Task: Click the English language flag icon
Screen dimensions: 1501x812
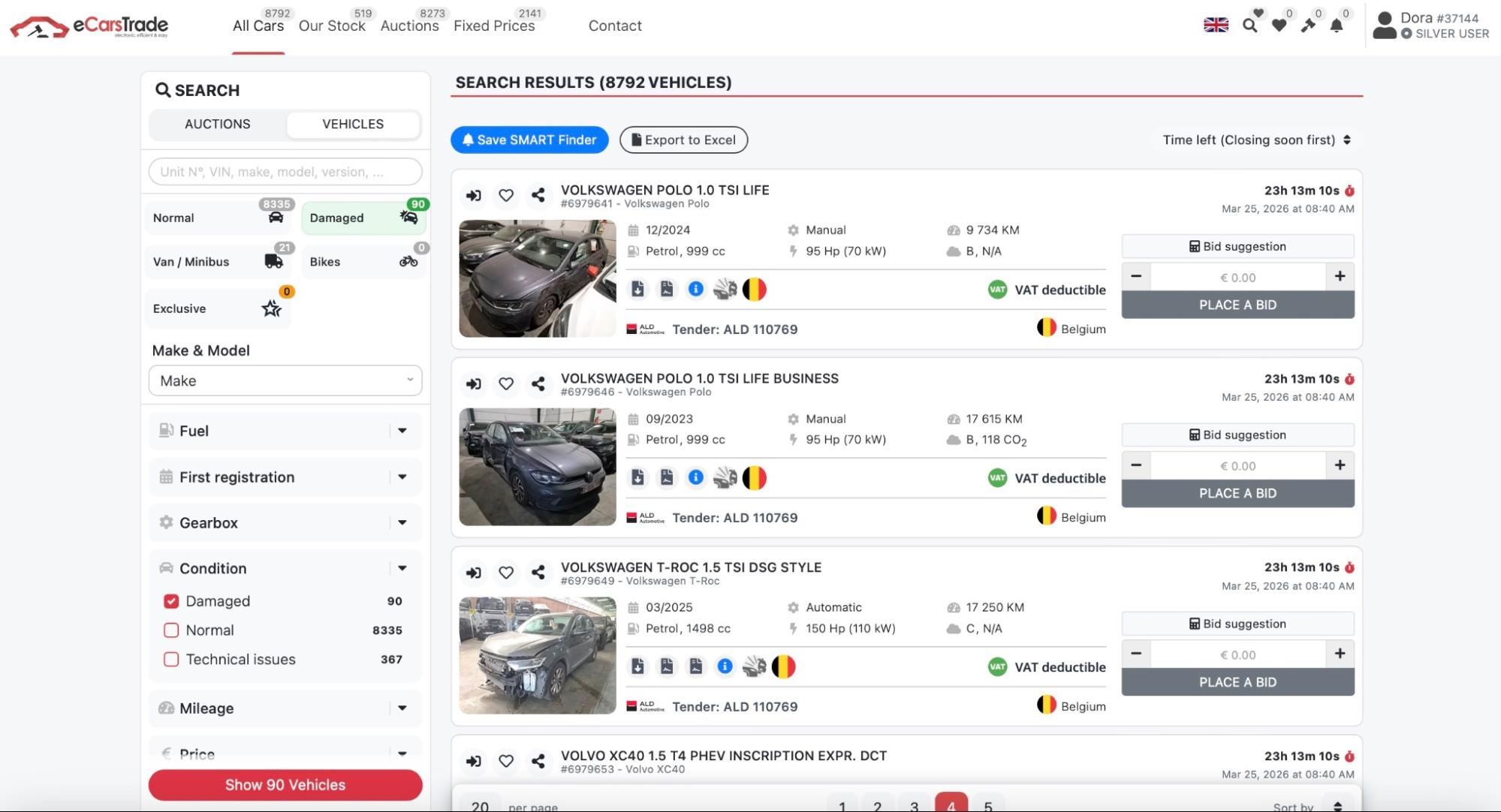Action: click(1216, 25)
